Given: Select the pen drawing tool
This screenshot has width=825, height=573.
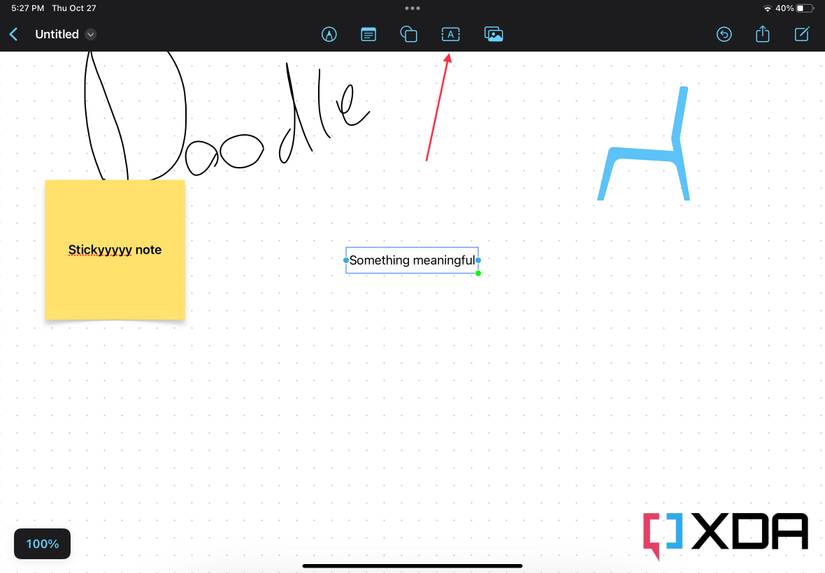Looking at the screenshot, I should coord(329,35).
